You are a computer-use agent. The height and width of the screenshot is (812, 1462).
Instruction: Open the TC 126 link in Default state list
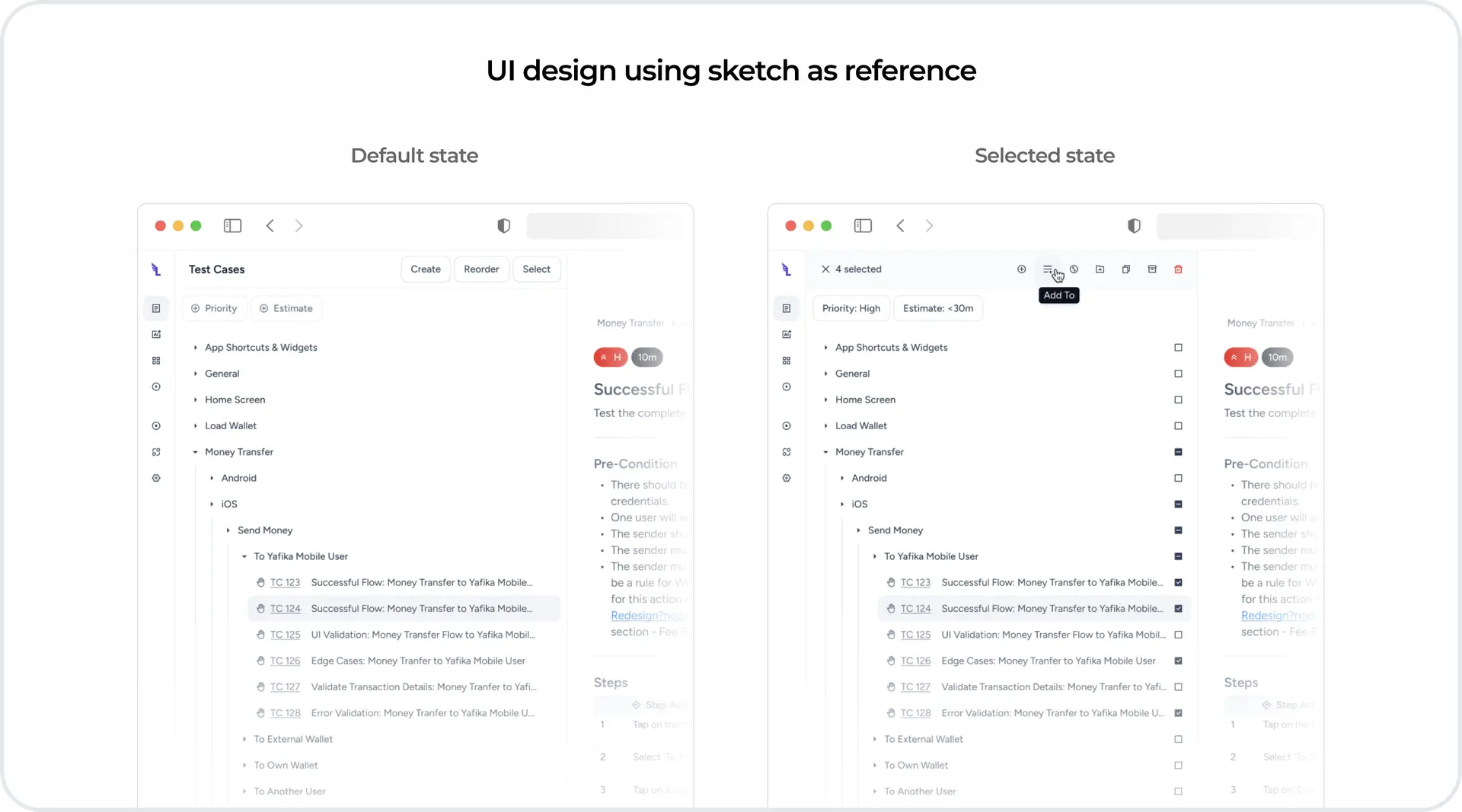point(286,661)
